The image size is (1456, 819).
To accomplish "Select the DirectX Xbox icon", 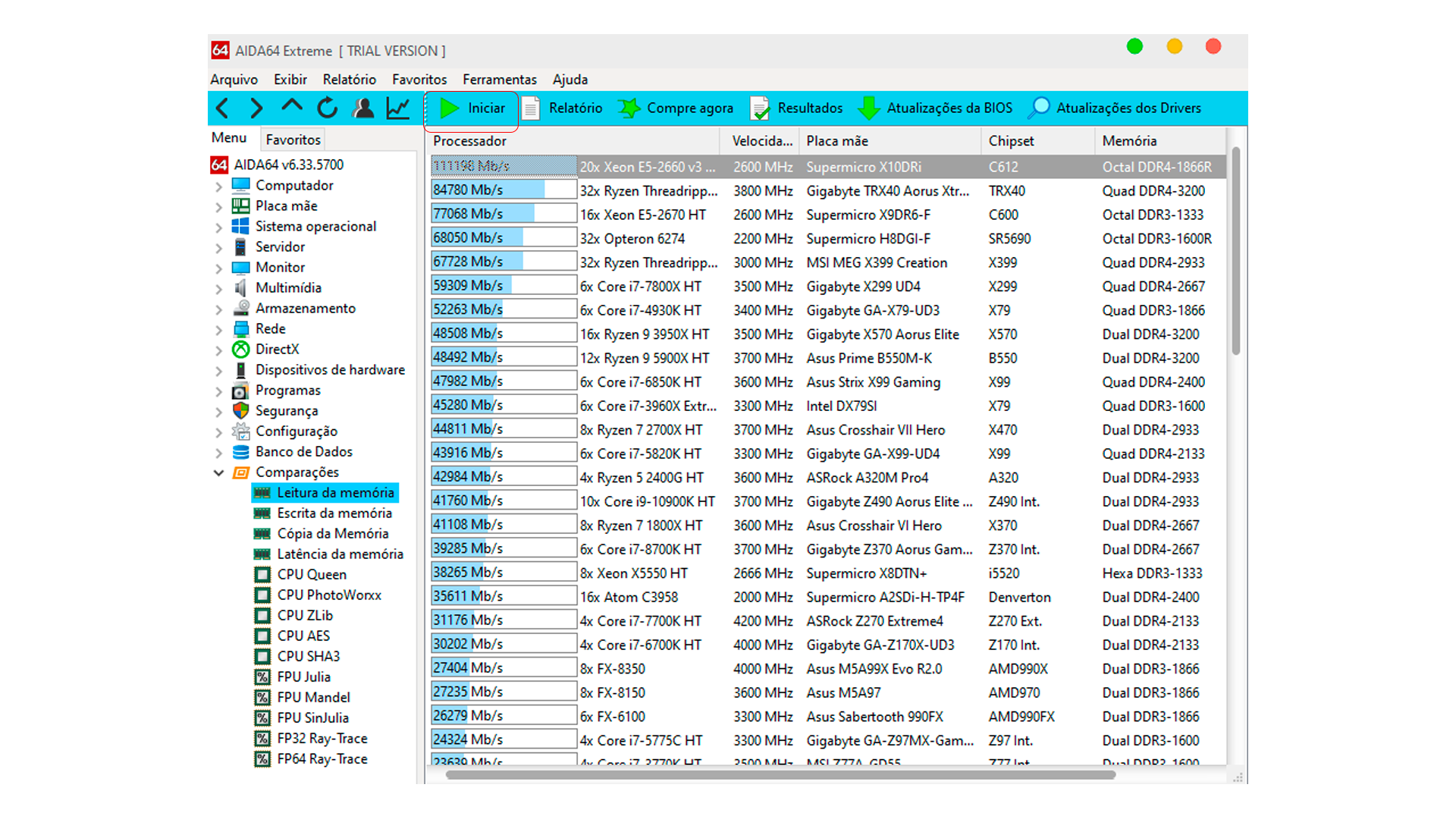I will (x=241, y=350).
